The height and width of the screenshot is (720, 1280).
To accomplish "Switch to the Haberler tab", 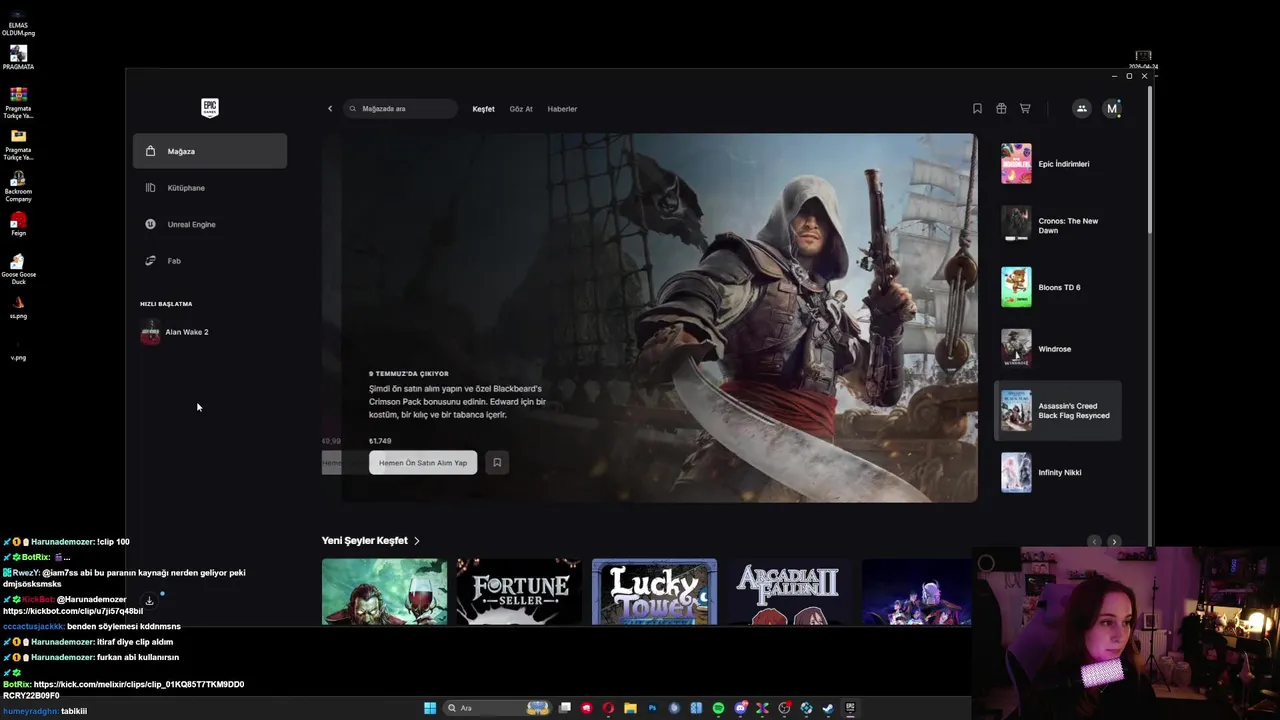I will coord(562,109).
